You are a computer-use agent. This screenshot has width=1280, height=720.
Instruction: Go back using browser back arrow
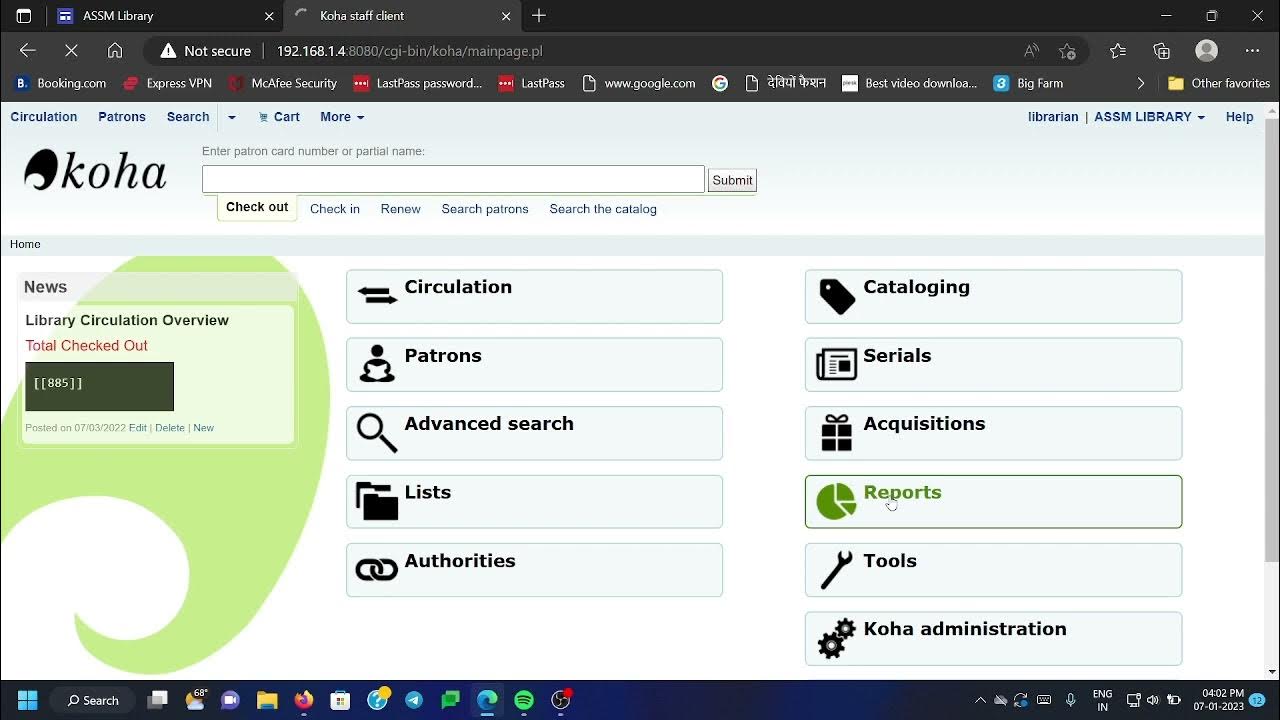(28, 51)
